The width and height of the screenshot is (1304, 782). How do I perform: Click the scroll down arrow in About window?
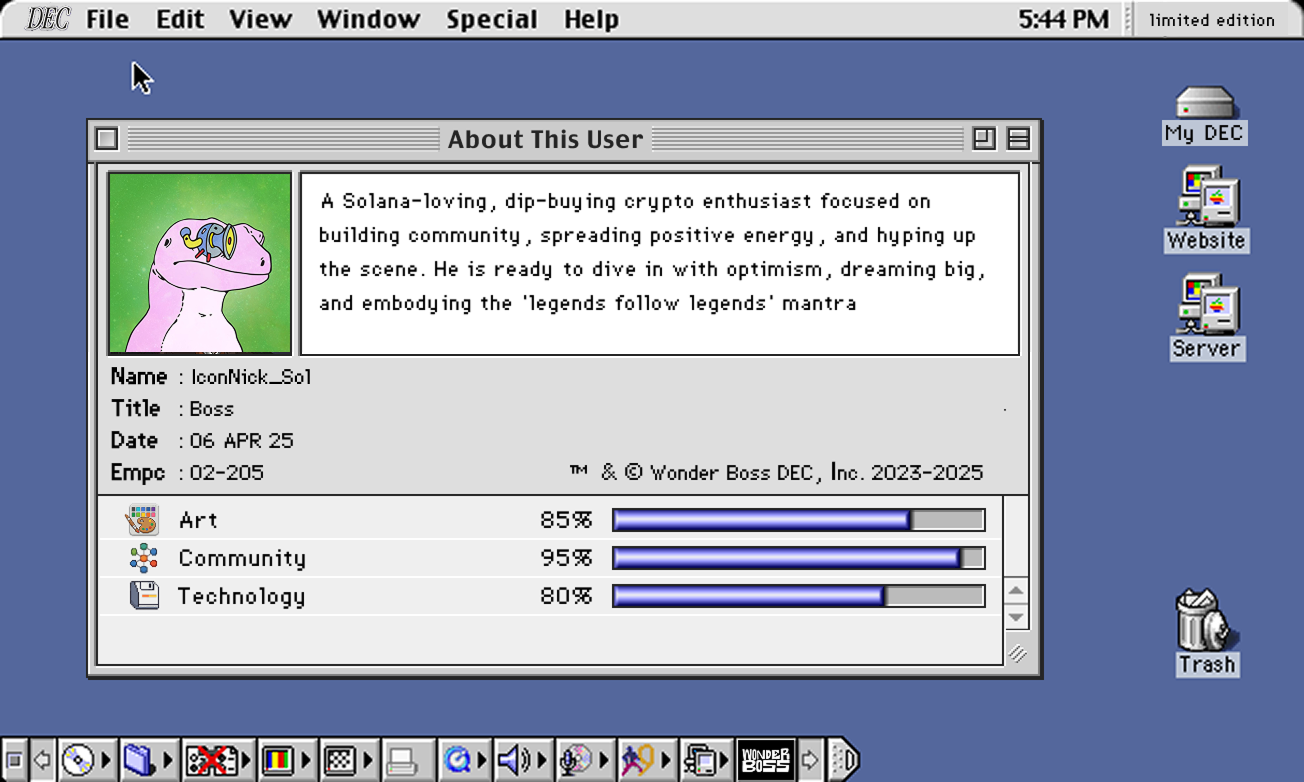pyautogui.click(x=1016, y=616)
